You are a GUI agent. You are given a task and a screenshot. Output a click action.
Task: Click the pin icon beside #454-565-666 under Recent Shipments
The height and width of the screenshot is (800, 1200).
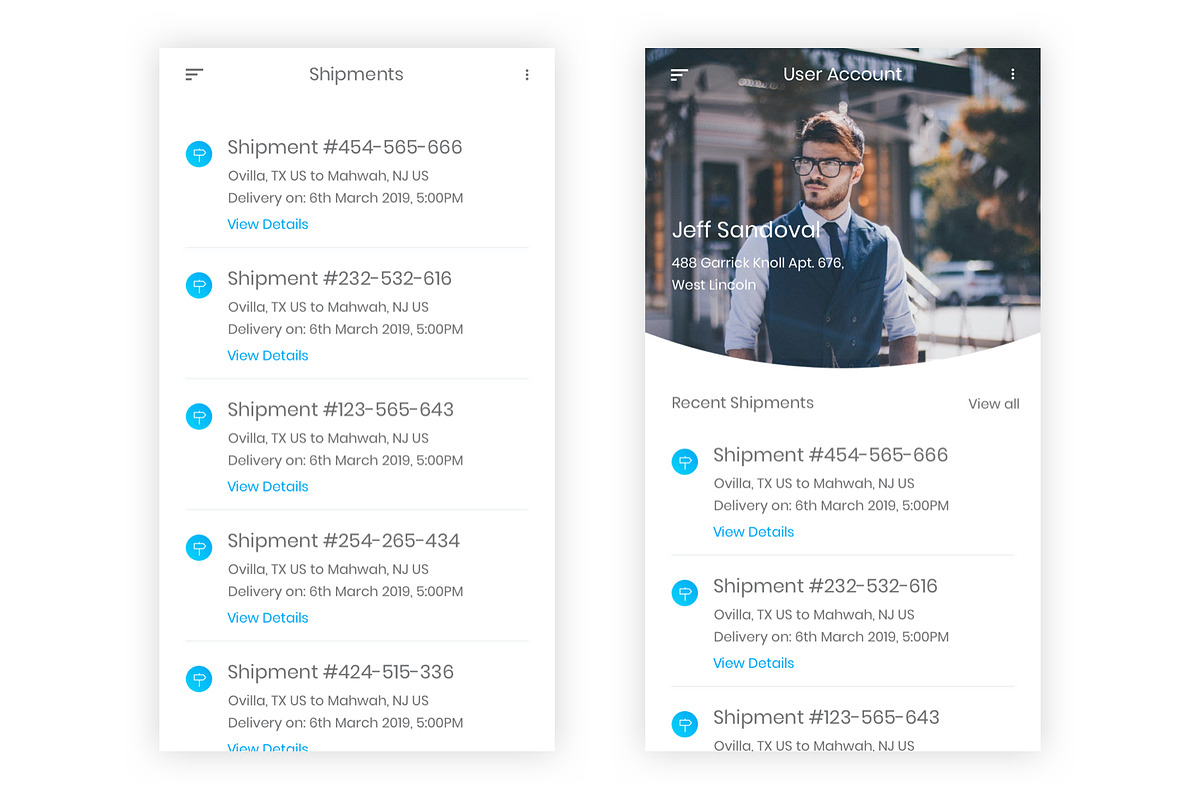point(685,461)
